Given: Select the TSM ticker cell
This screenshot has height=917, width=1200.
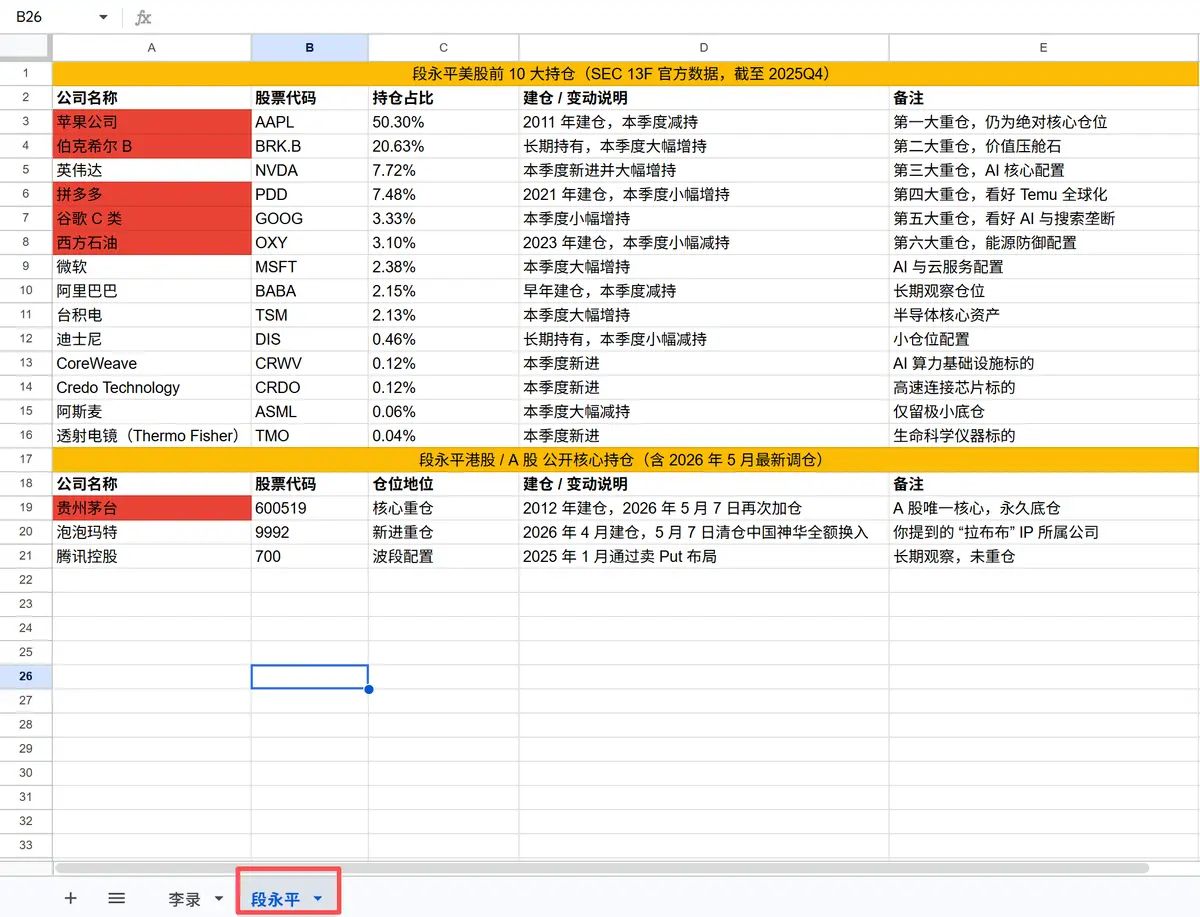Looking at the screenshot, I should click(310, 315).
